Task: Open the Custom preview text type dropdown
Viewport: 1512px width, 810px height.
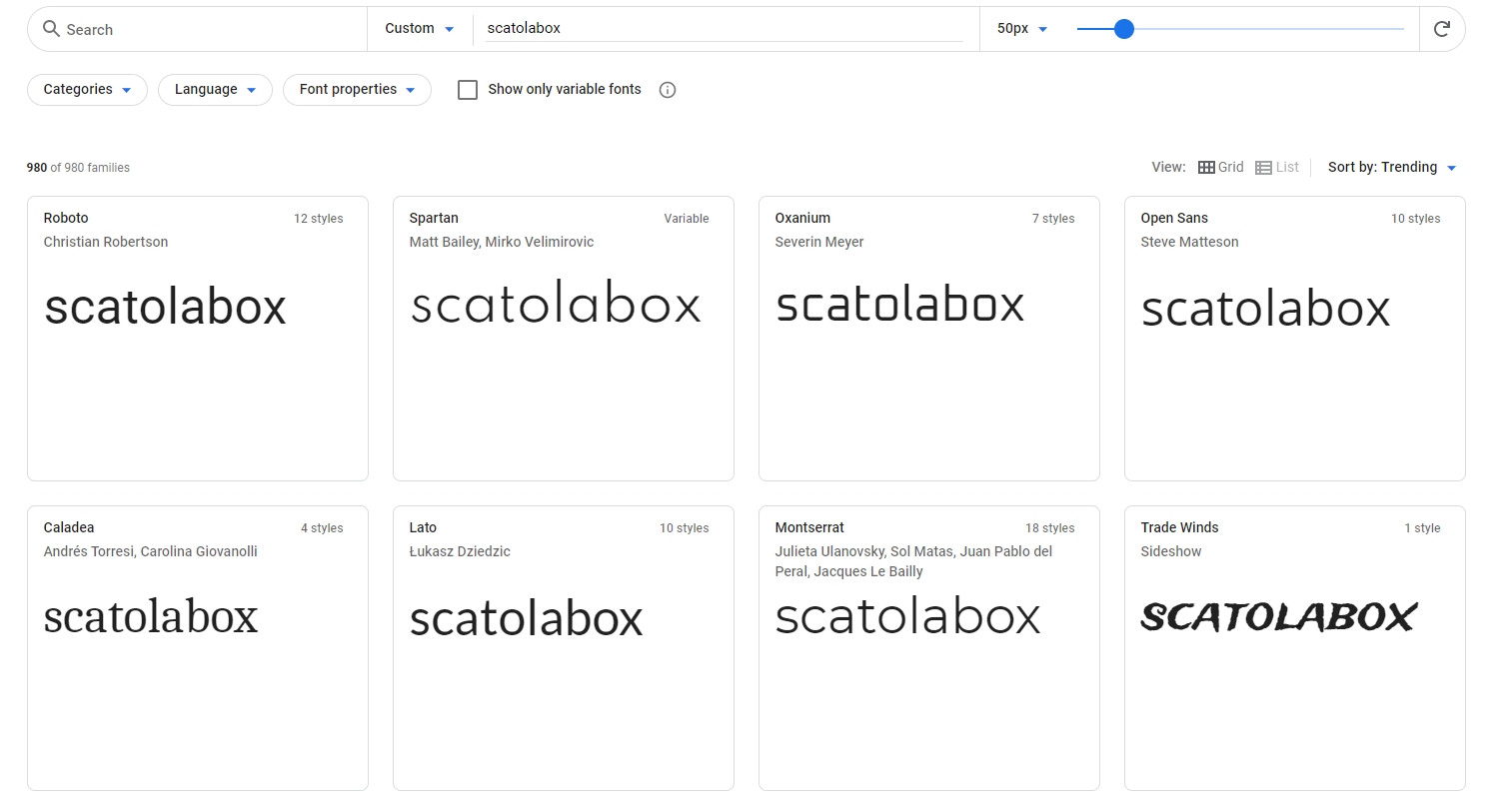Action: click(x=420, y=29)
